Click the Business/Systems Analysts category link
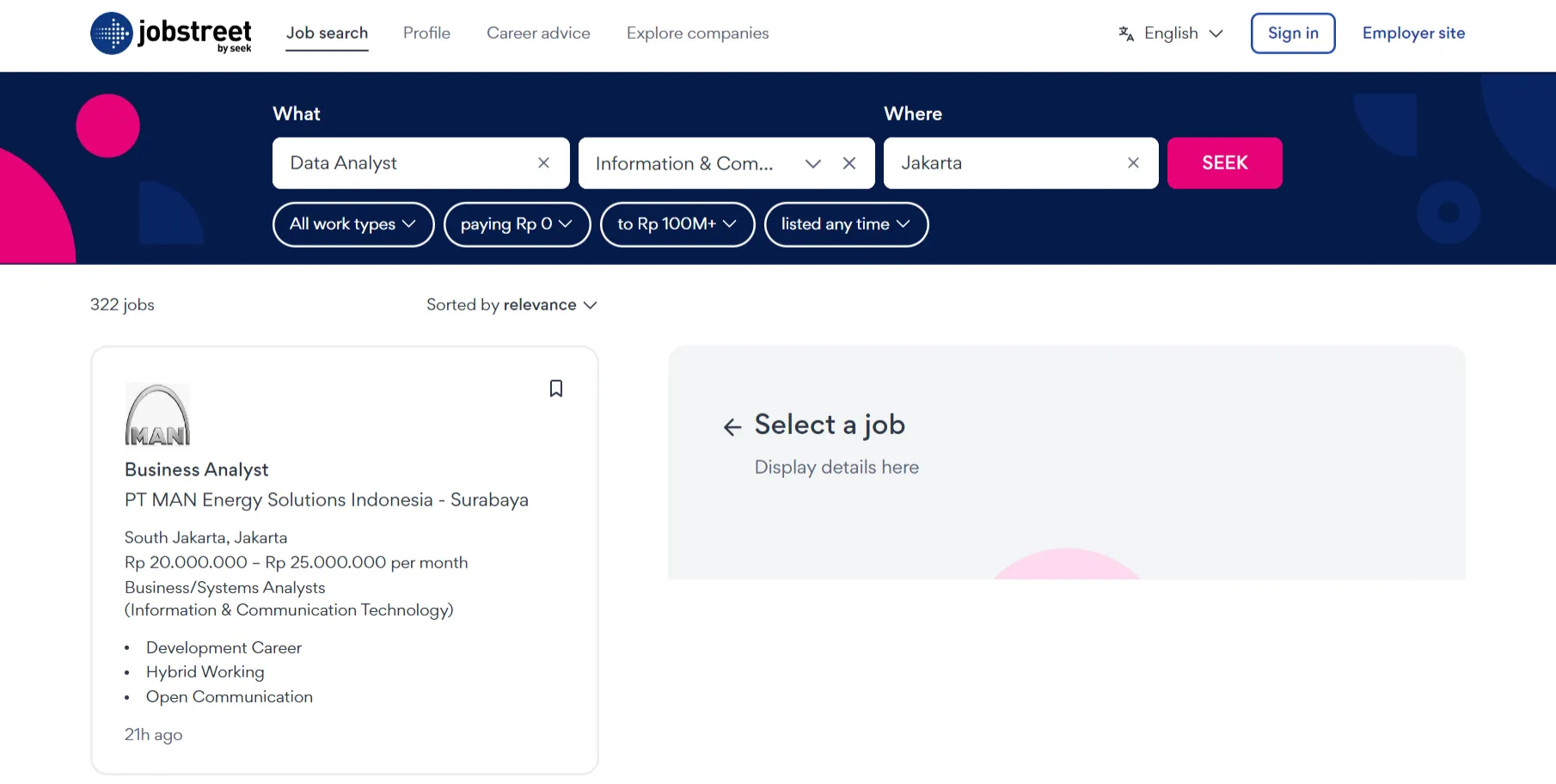This screenshot has height=784, width=1556. [224, 588]
